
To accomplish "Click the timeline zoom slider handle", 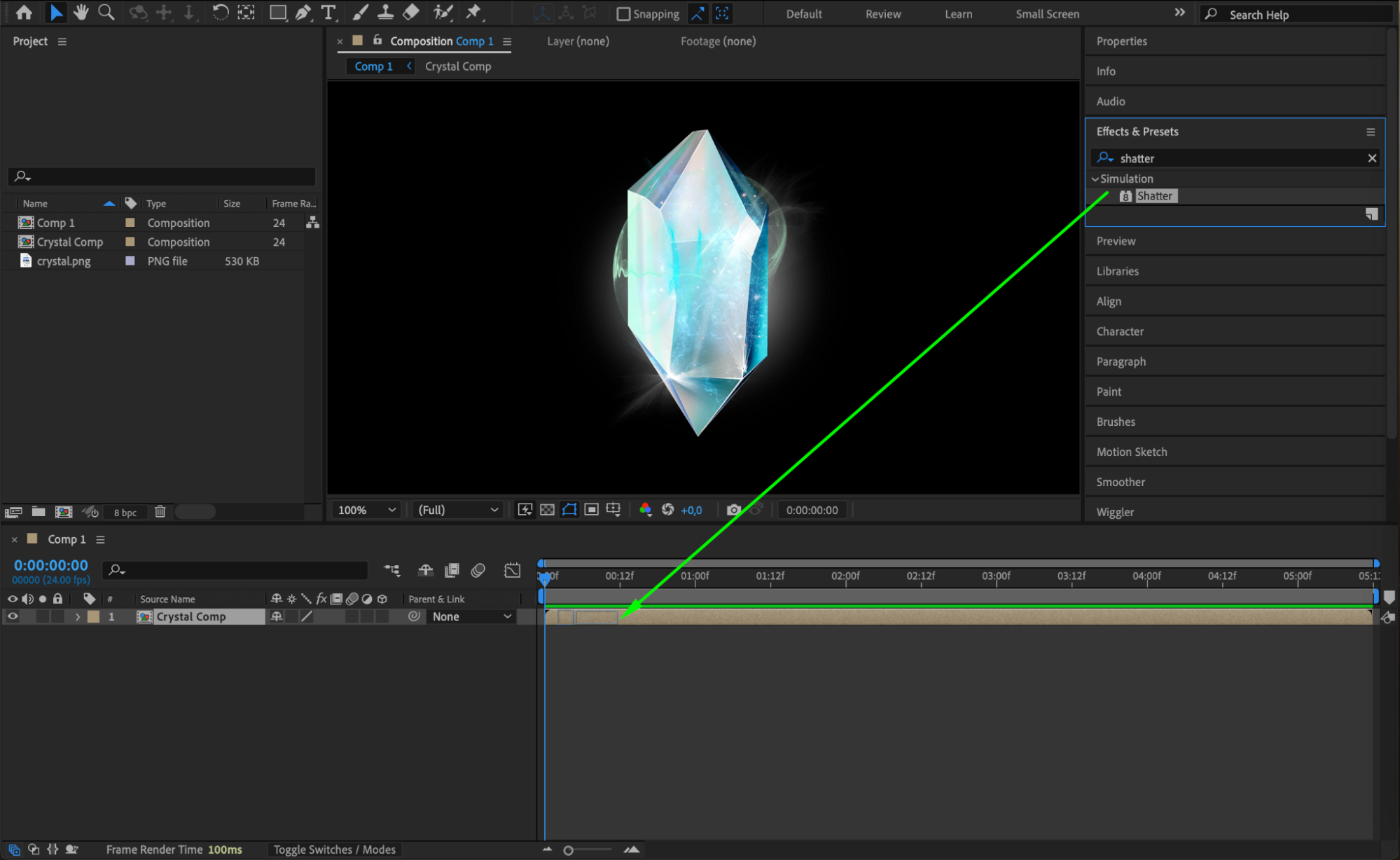I will pyautogui.click(x=568, y=850).
